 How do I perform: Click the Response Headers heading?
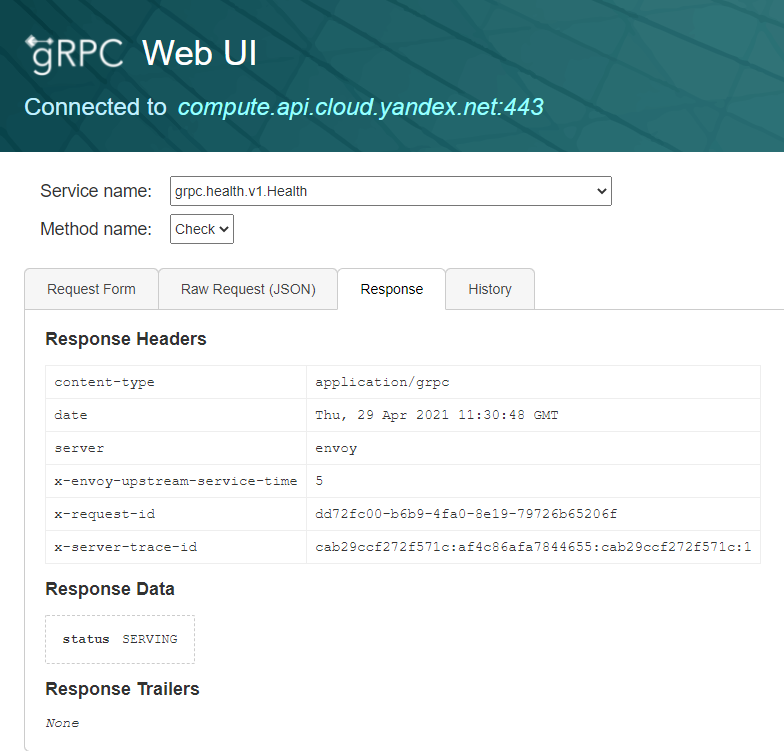[x=126, y=339]
